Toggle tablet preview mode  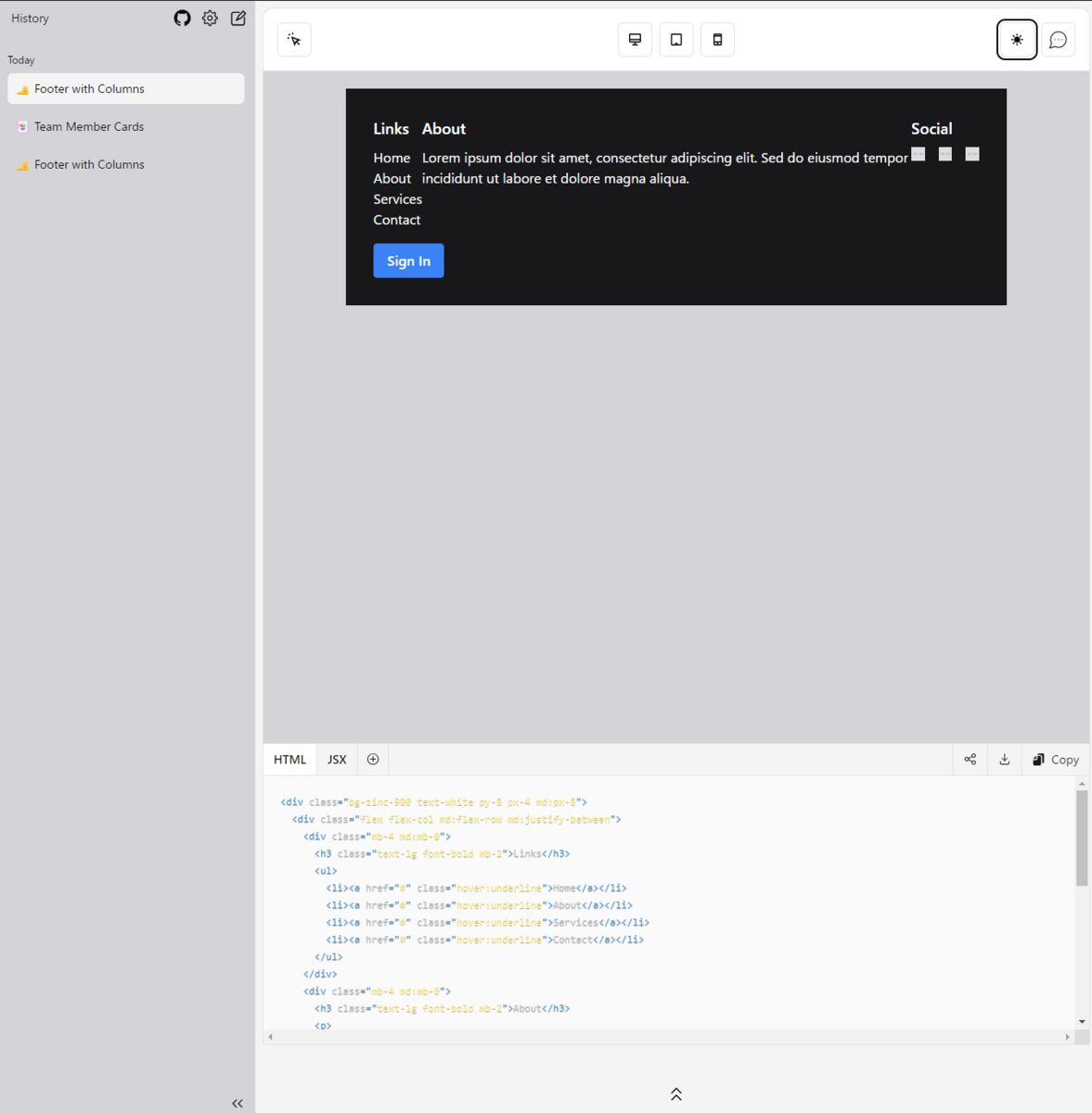[x=675, y=39]
